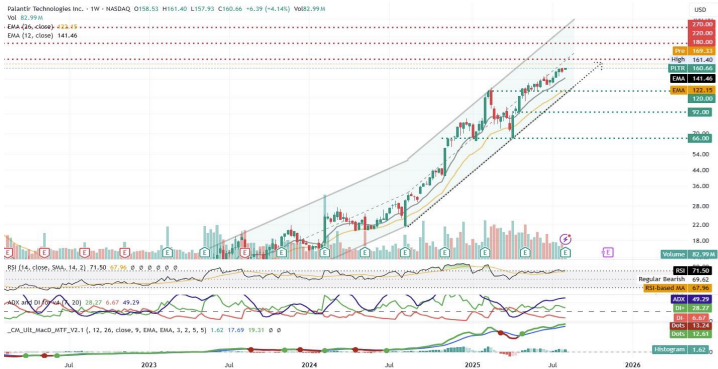This screenshot has width=718, height=369.
Task: Click the 2023 time axis label
Action: click(149, 364)
